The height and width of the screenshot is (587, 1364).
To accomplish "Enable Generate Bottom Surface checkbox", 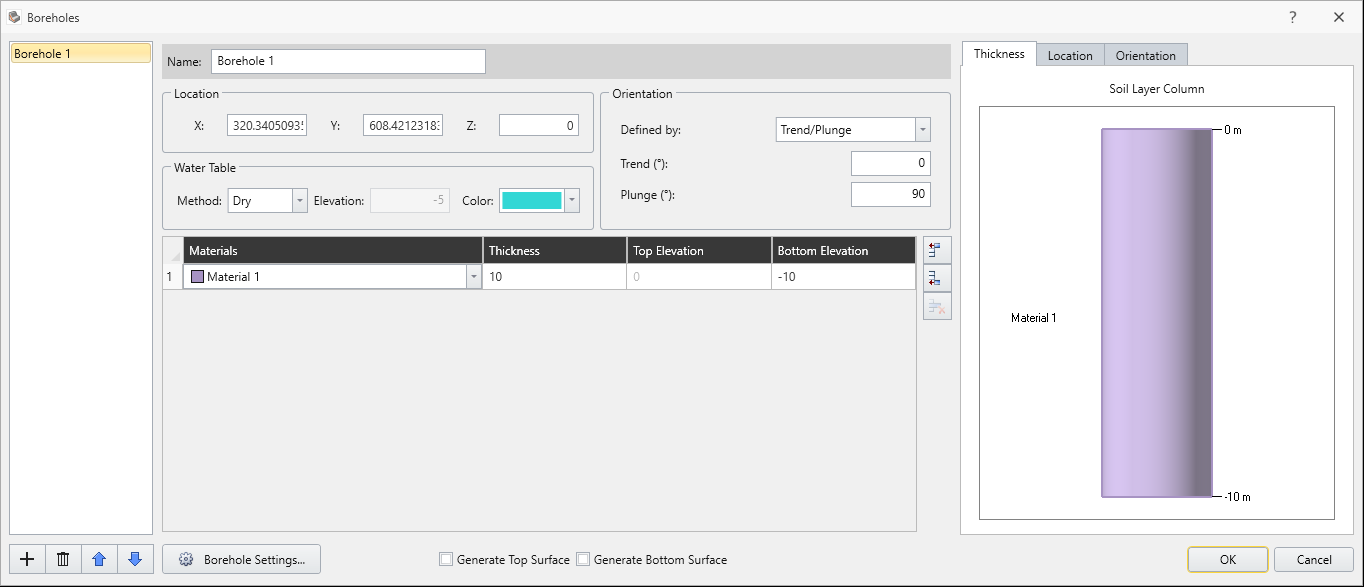I will pos(584,560).
